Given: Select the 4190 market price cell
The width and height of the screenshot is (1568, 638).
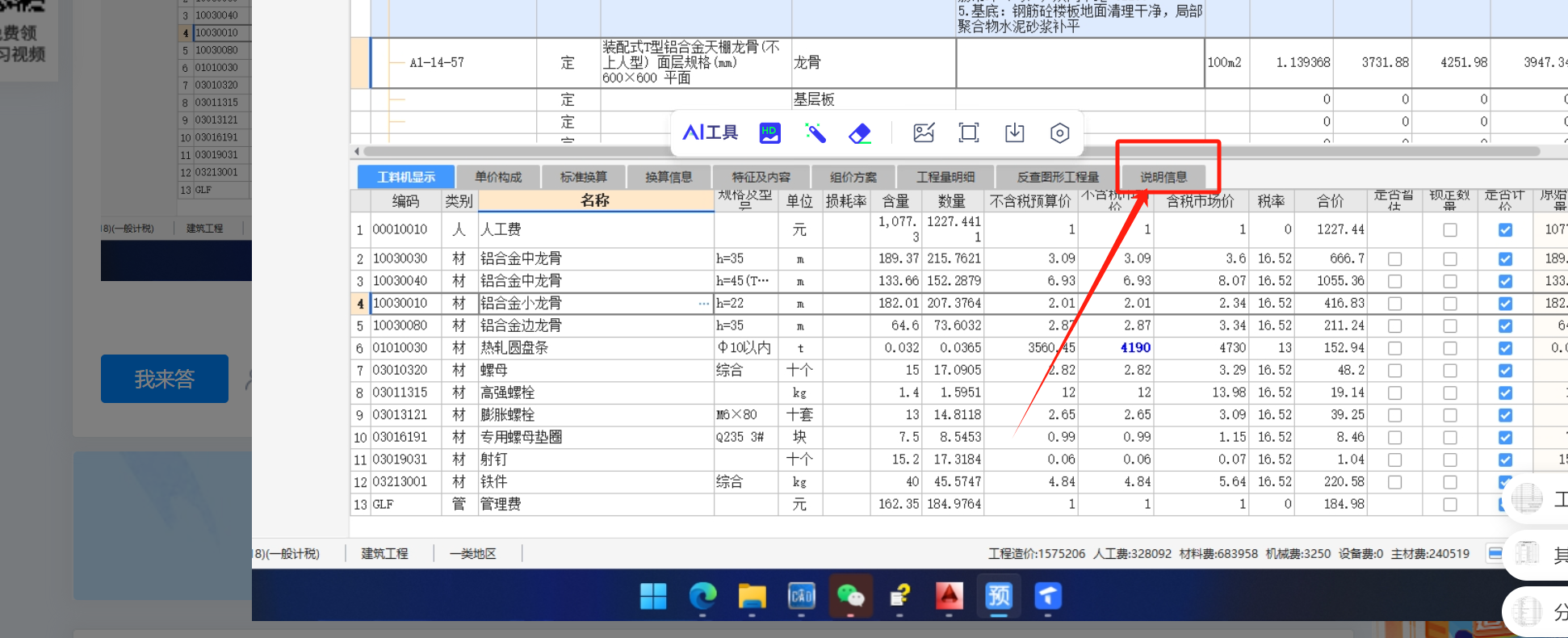Looking at the screenshot, I should (1116, 348).
